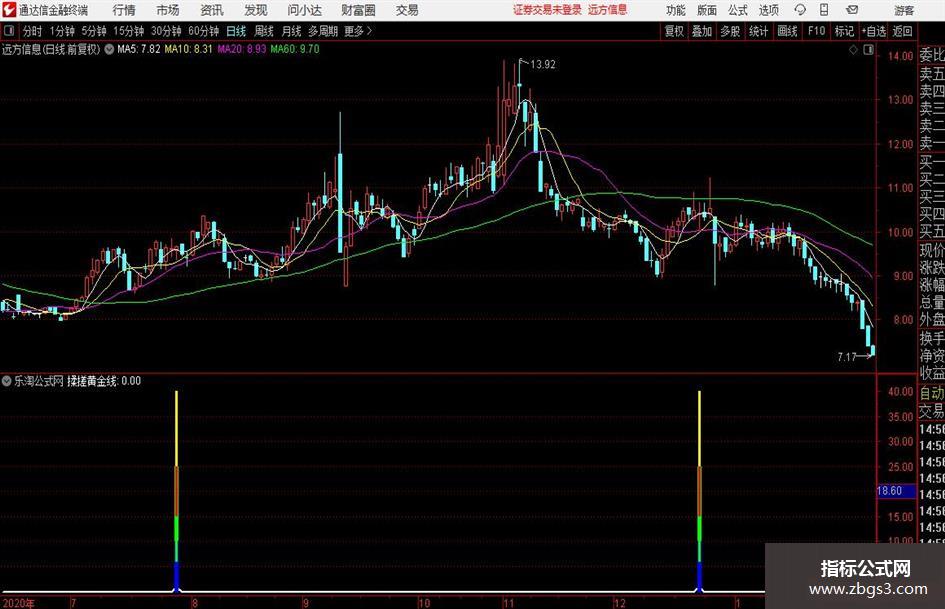Viewport: 945px width, 609px height.
Task: Switch to the 月线 monthly tab
Action: pyautogui.click(x=292, y=31)
